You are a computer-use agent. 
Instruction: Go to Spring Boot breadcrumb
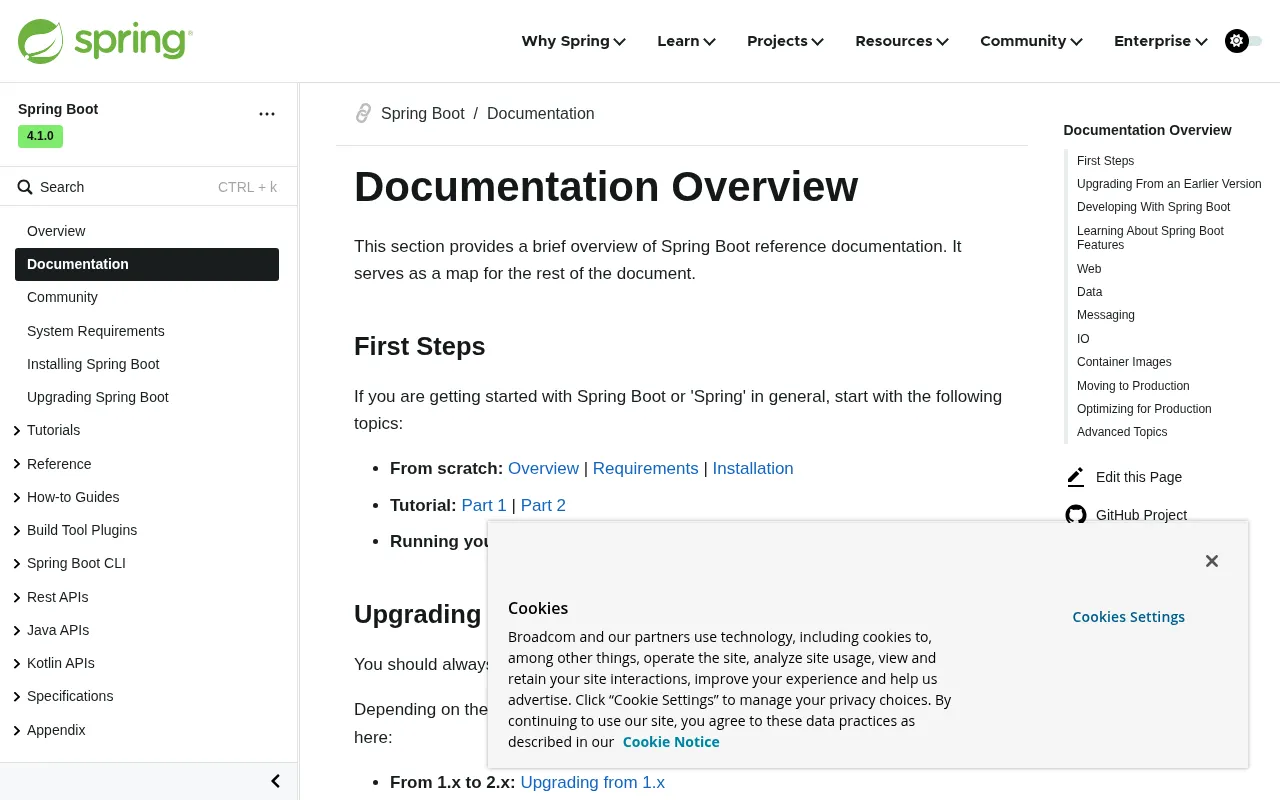pyautogui.click(x=423, y=114)
